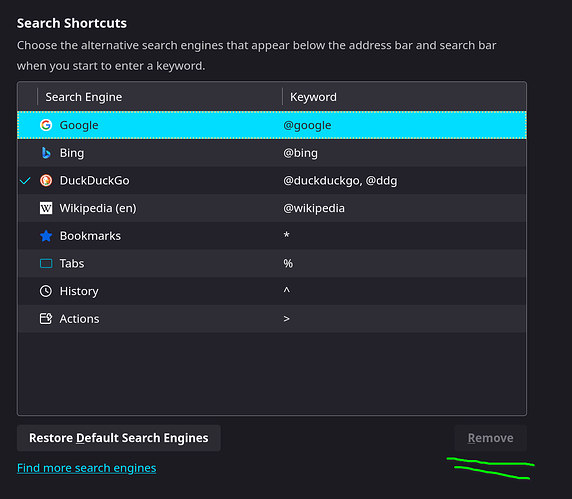Click the Actions icon
Viewport: 572px width, 499px height.
tap(46, 319)
